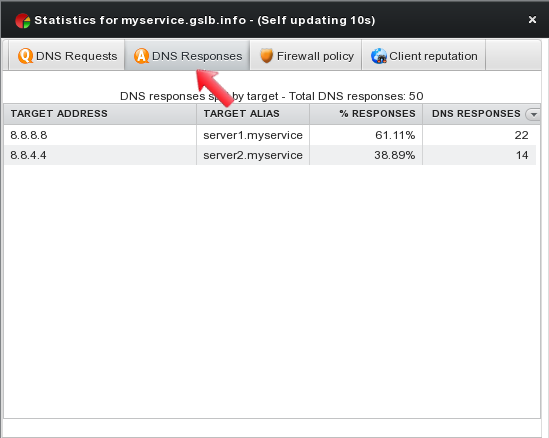549x438 pixels.
Task: Sort by % RESPONSES column header
Action: pyautogui.click(x=366, y=114)
